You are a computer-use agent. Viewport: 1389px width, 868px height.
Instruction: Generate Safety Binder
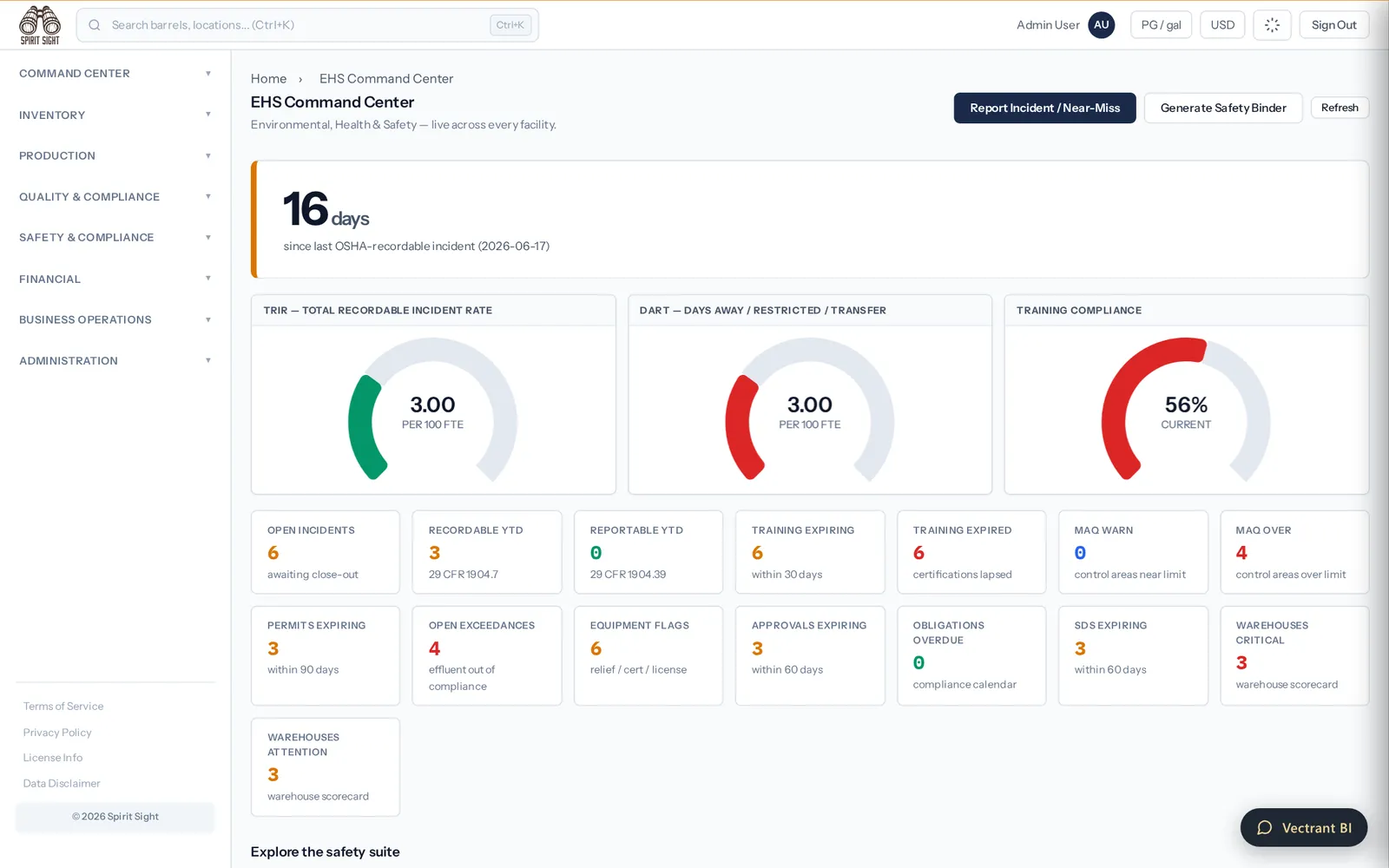tap(1223, 108)
